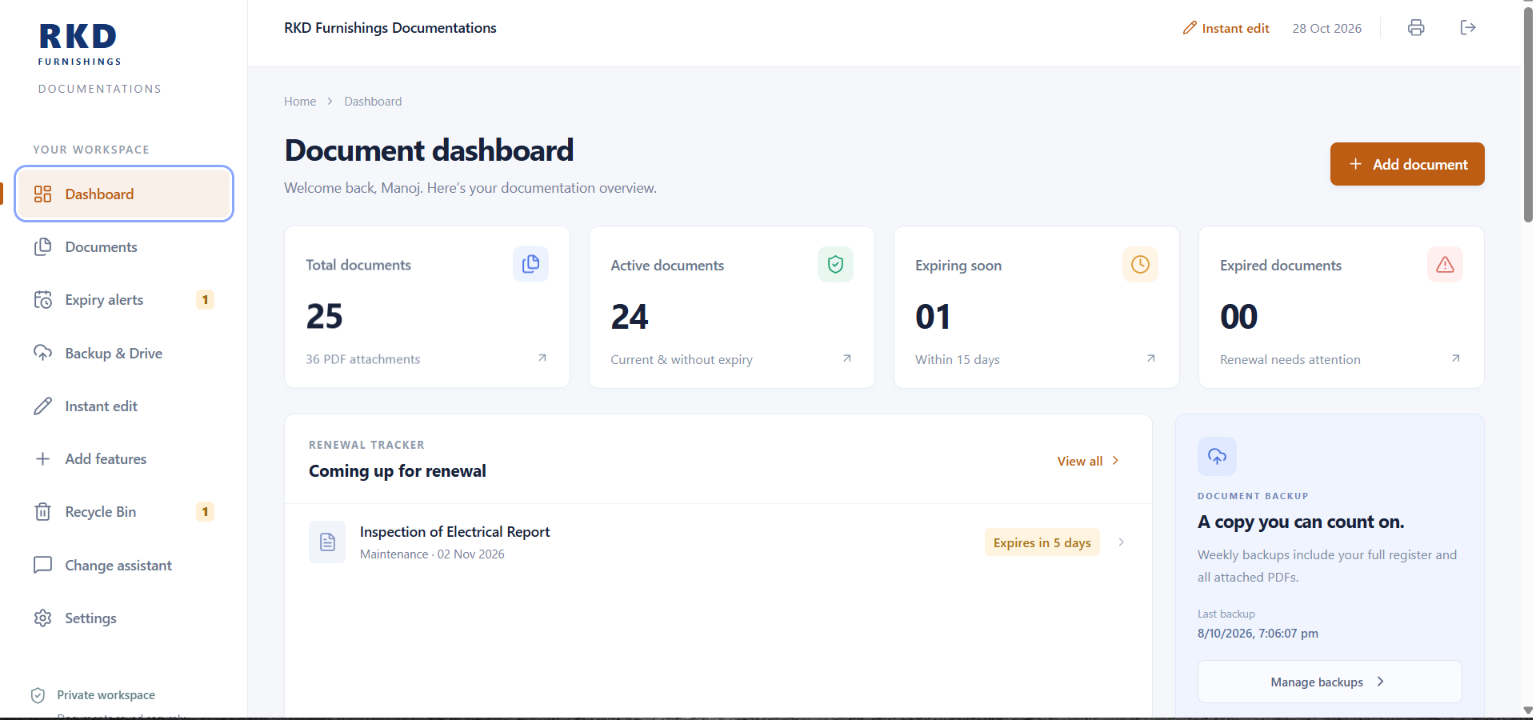Click the print icon in header
Screen dimensions: 1533x720
click(1416, 28)
